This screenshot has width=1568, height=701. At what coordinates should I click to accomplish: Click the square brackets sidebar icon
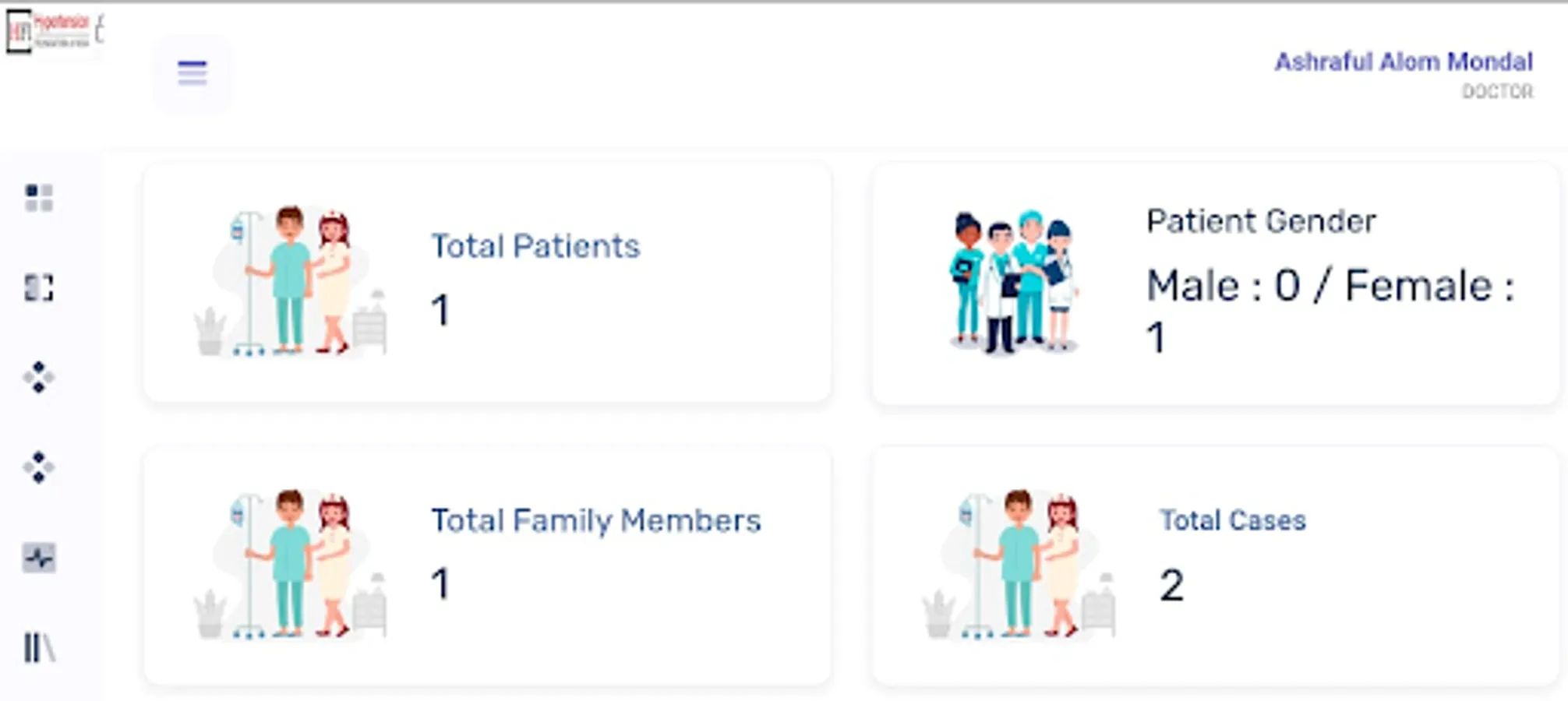tap(39, 287)
